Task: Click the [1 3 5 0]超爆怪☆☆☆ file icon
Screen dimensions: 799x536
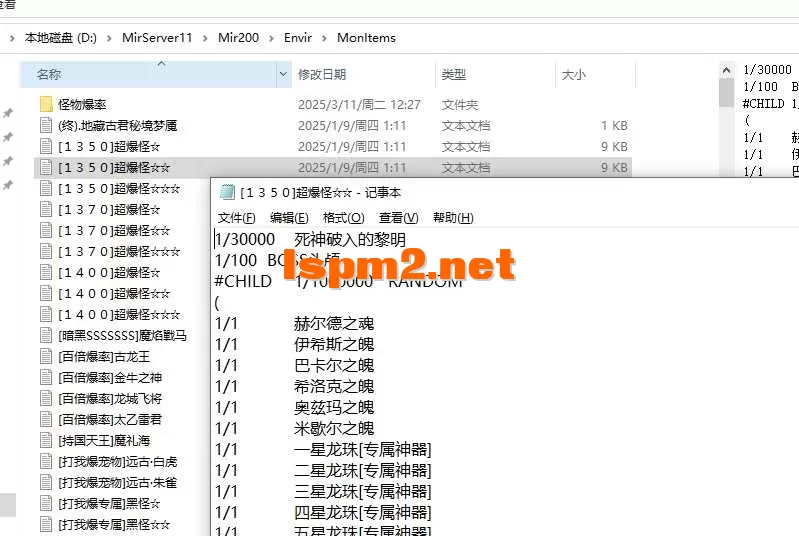Action: click(x=46, y=189)
